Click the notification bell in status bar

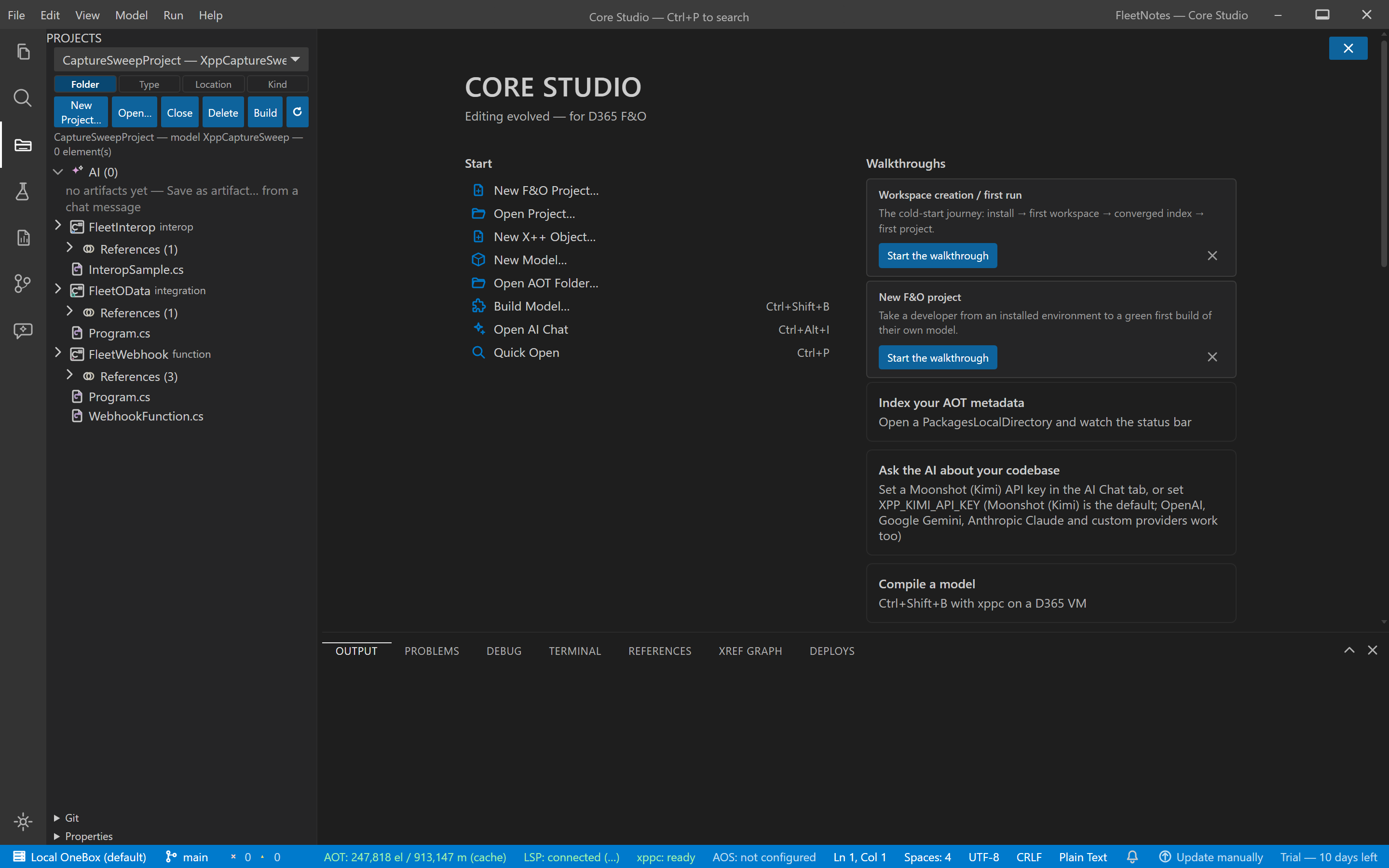click(1132, 857)
